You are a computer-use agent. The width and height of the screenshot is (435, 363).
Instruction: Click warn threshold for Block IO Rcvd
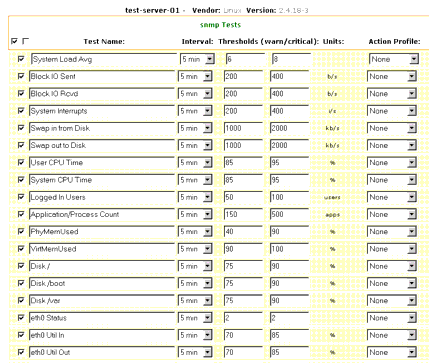[243, 94]
